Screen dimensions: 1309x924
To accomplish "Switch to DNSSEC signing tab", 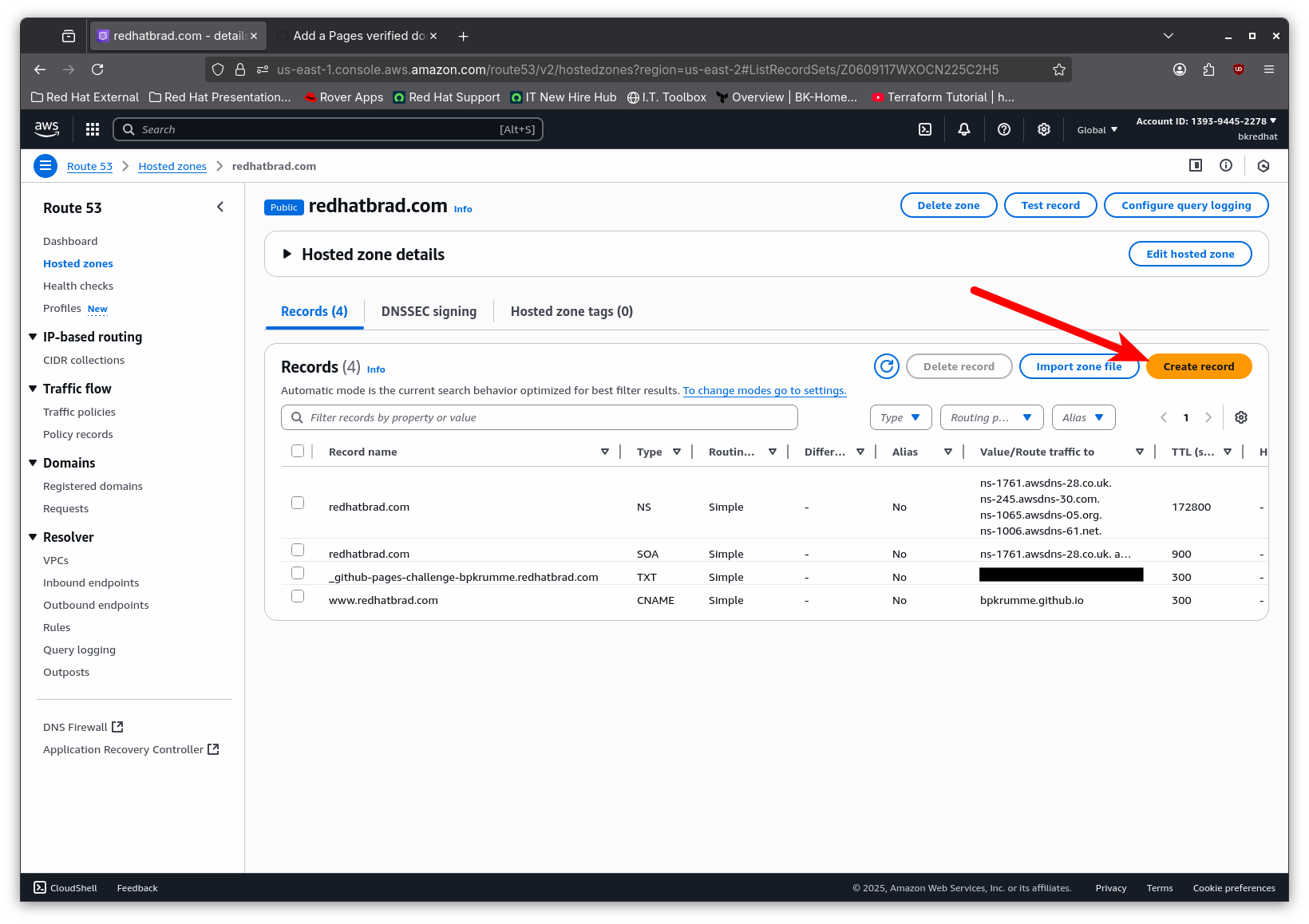I will coord(429,311).
